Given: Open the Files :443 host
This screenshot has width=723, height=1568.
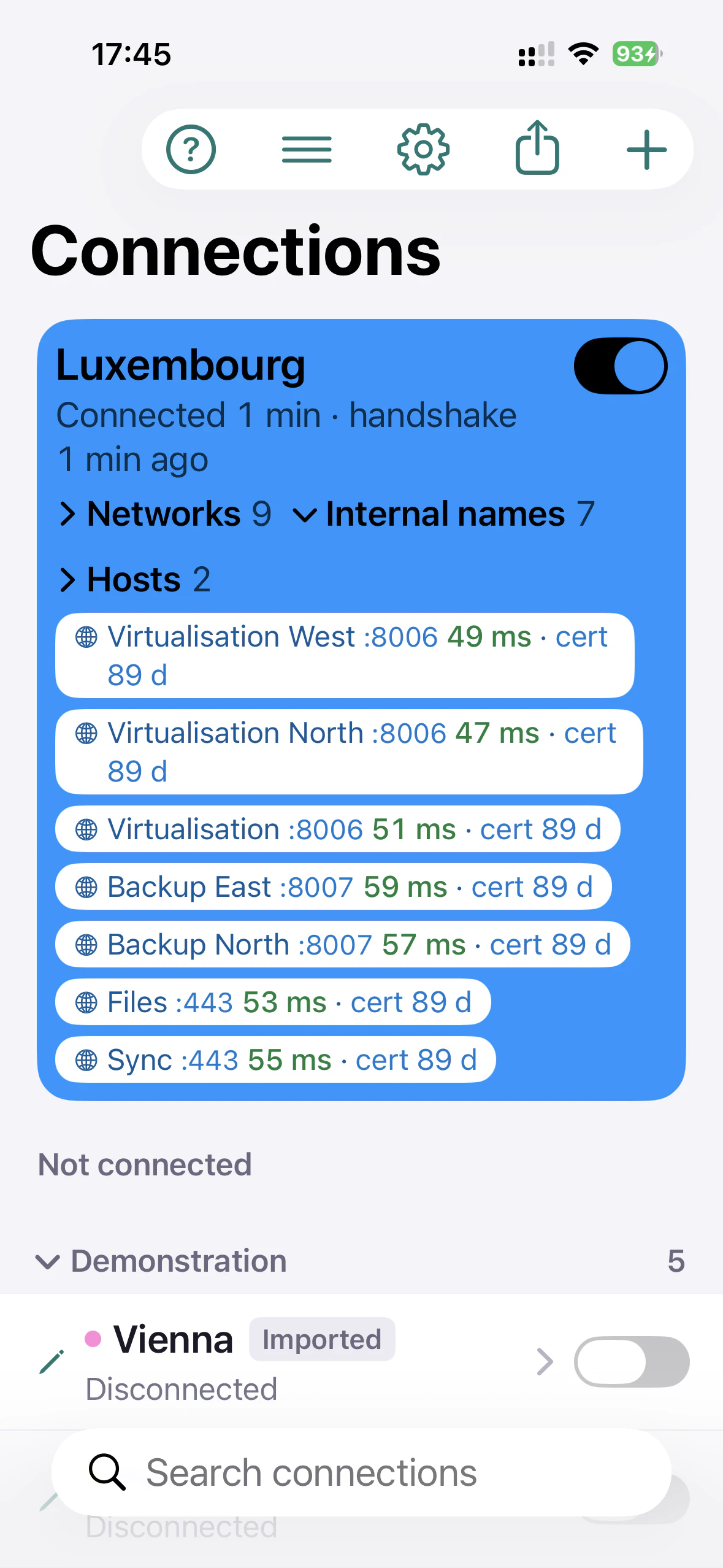Looking at the screenshot, I should pos(273,1002).
